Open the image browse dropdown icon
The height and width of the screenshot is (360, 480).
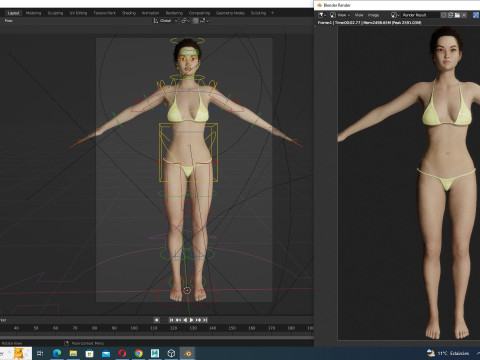[395, 15]
